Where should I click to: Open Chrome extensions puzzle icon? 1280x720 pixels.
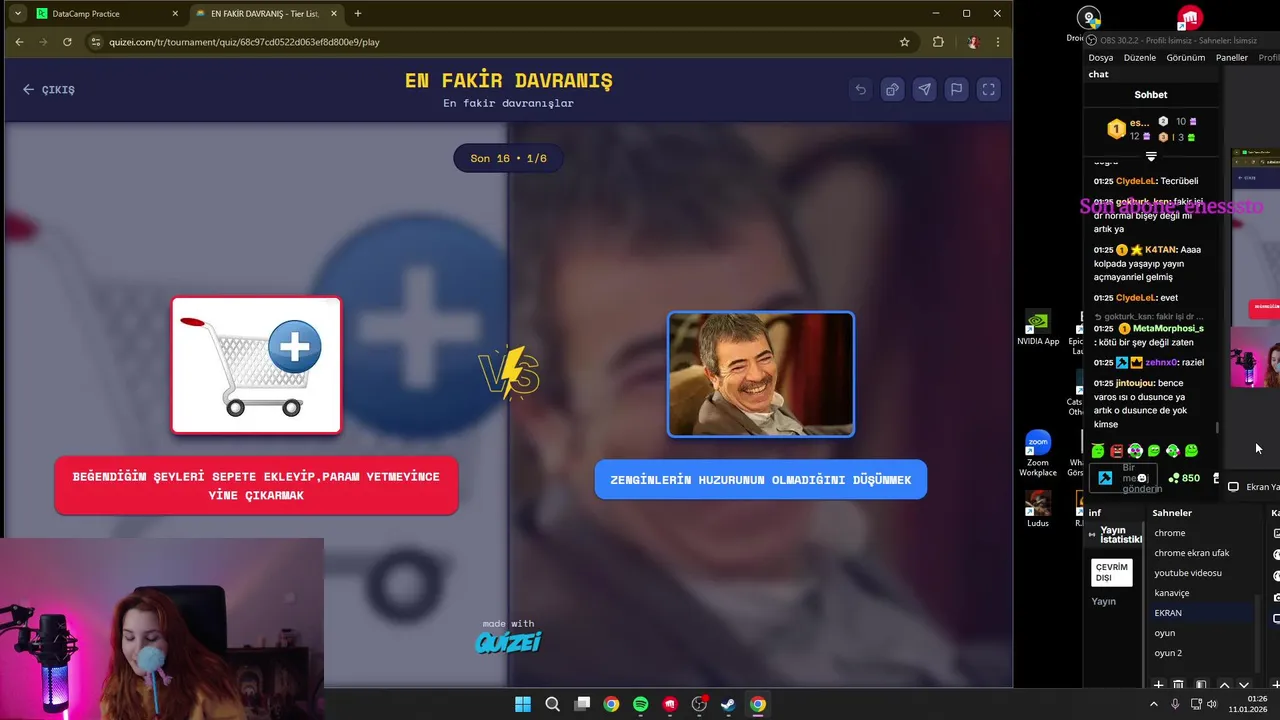pyautogui.click(x=938, y=42)
